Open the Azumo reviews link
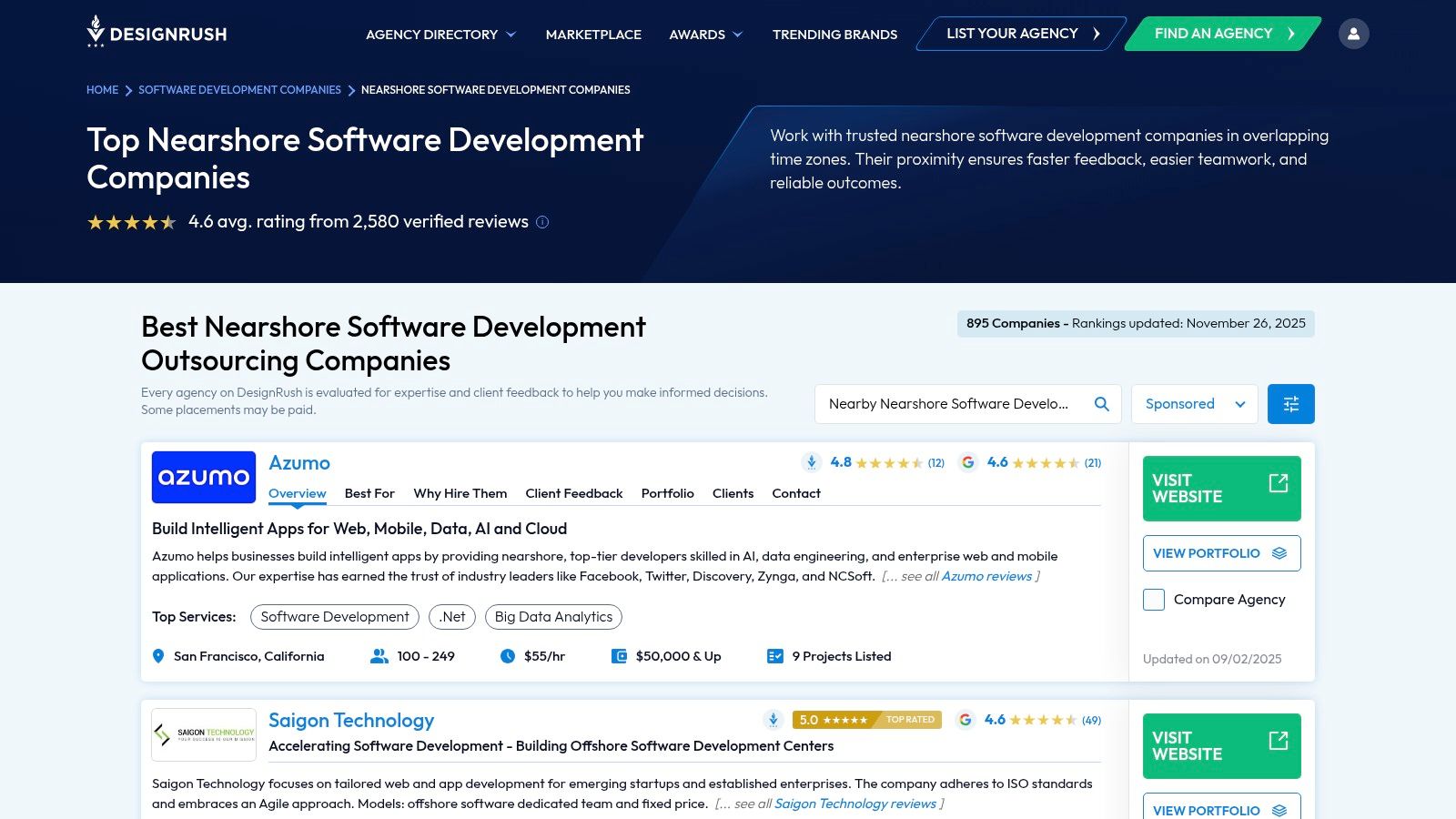The image size is (1456, 819). 986,576
